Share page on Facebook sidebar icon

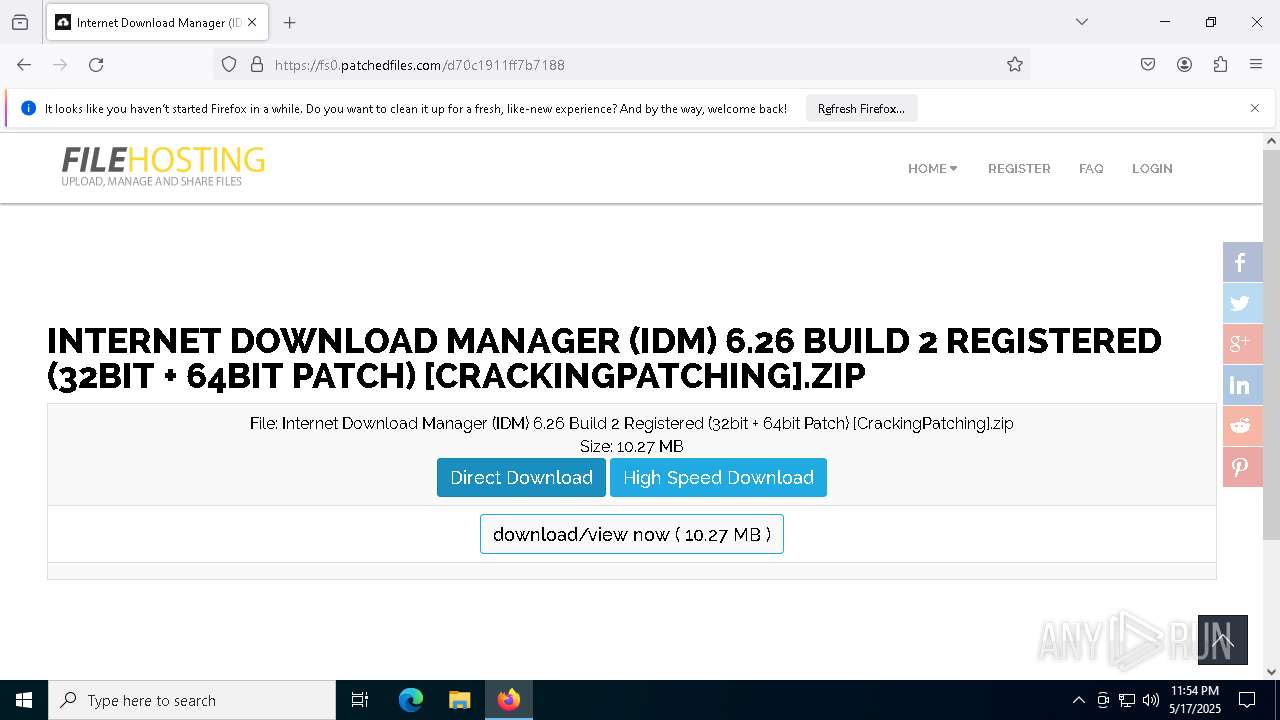pos(1242,262)
